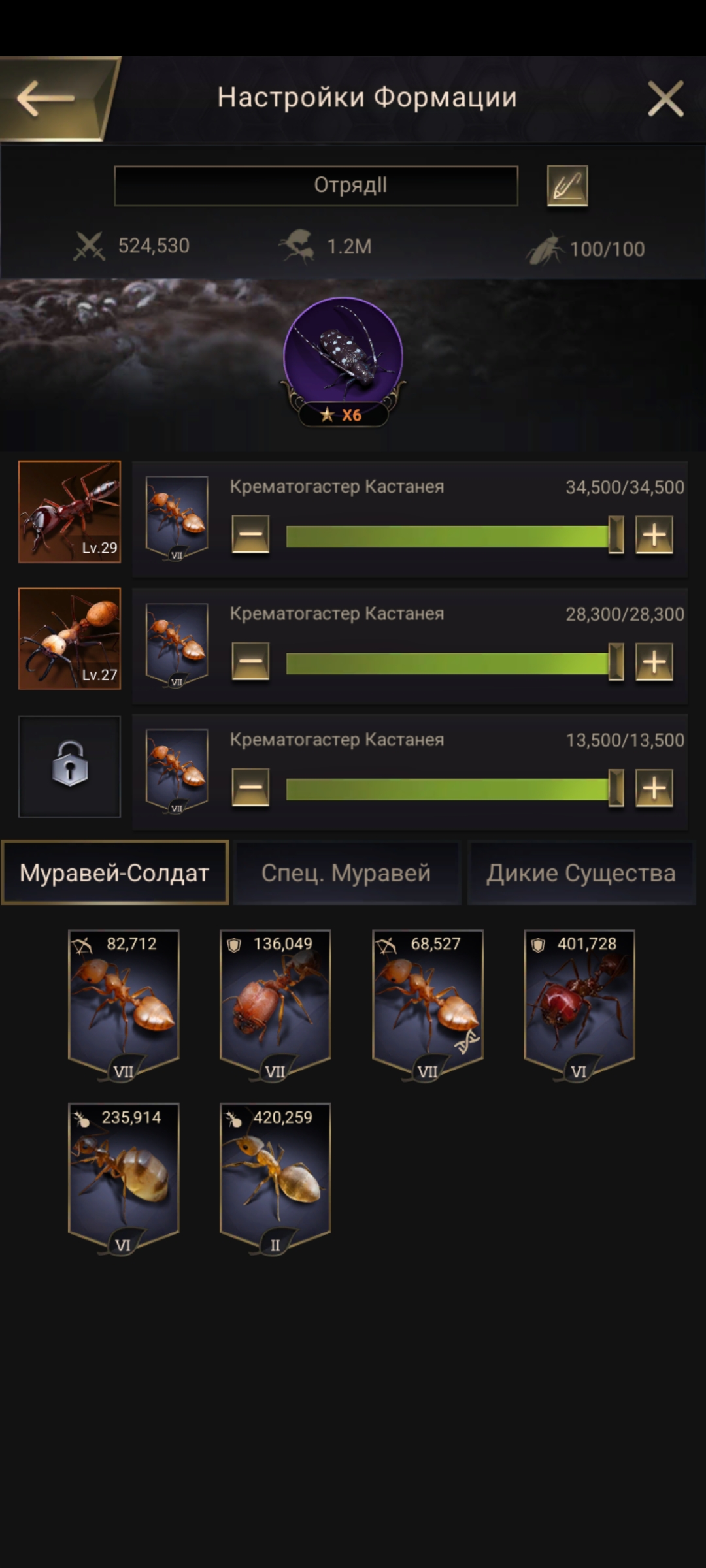This screenshot has width=706, height=1568.
Task: Decrease first row troops with minus button
Action: coord(250,534)
